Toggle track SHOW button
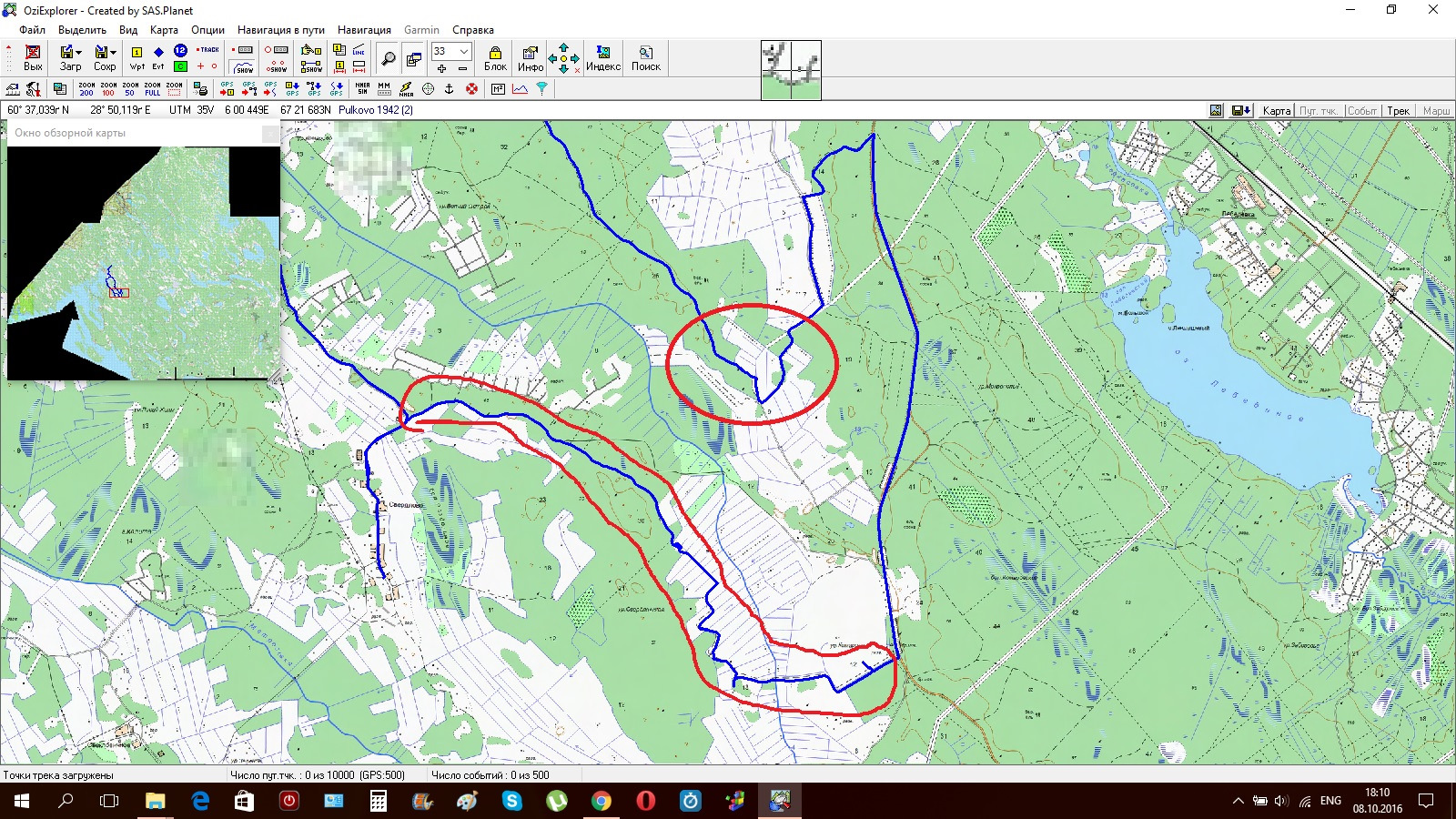 pos(243,66)
